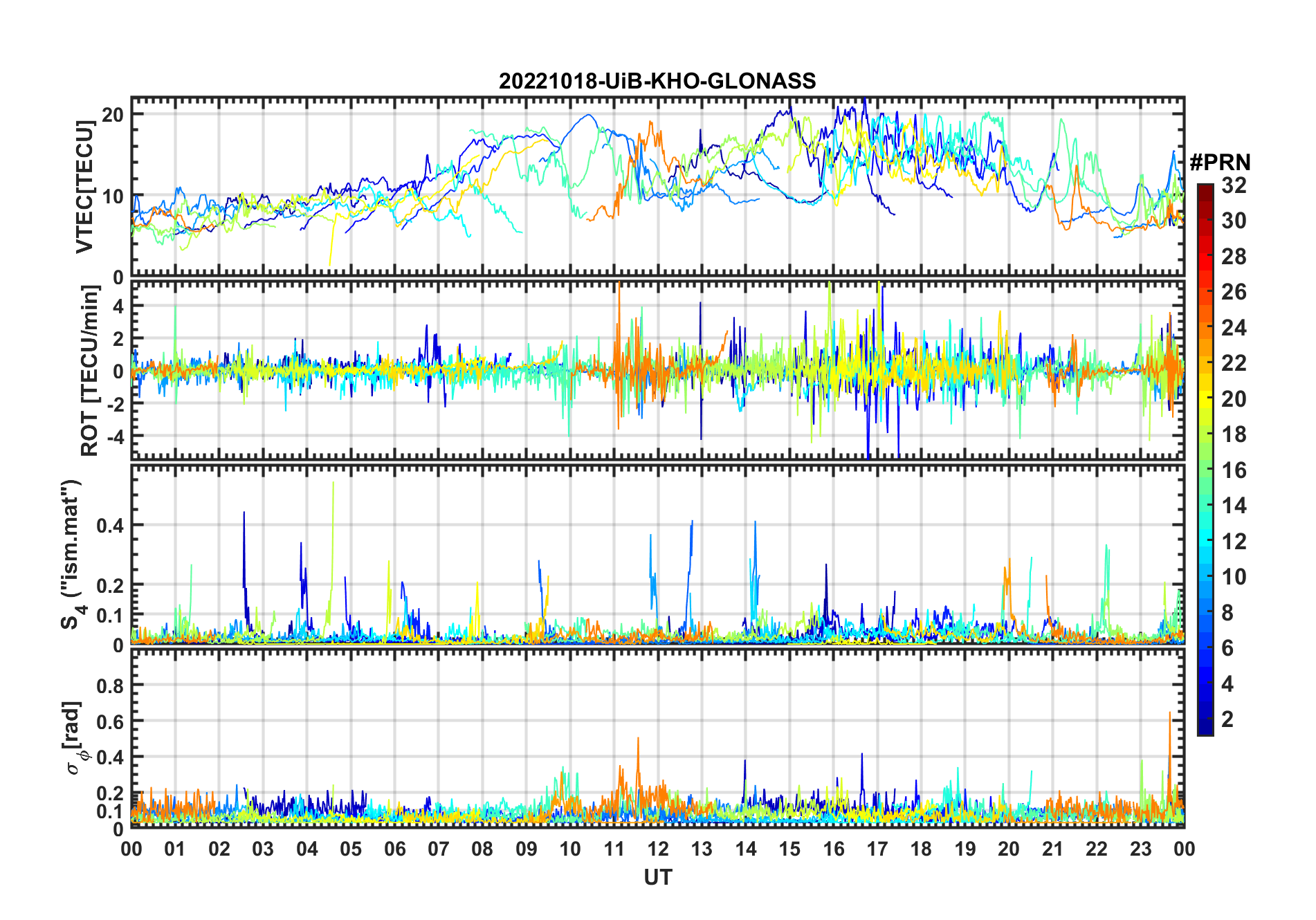
Task: Click the "ROT [TECU/min]" y-axis label
Action: [x=90, y=371]
